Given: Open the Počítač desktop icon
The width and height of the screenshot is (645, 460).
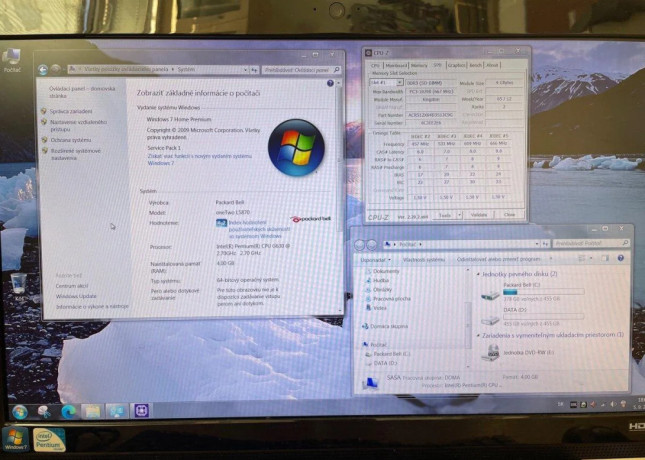Looking at the screenshot, I should click(x=12, y=60).
